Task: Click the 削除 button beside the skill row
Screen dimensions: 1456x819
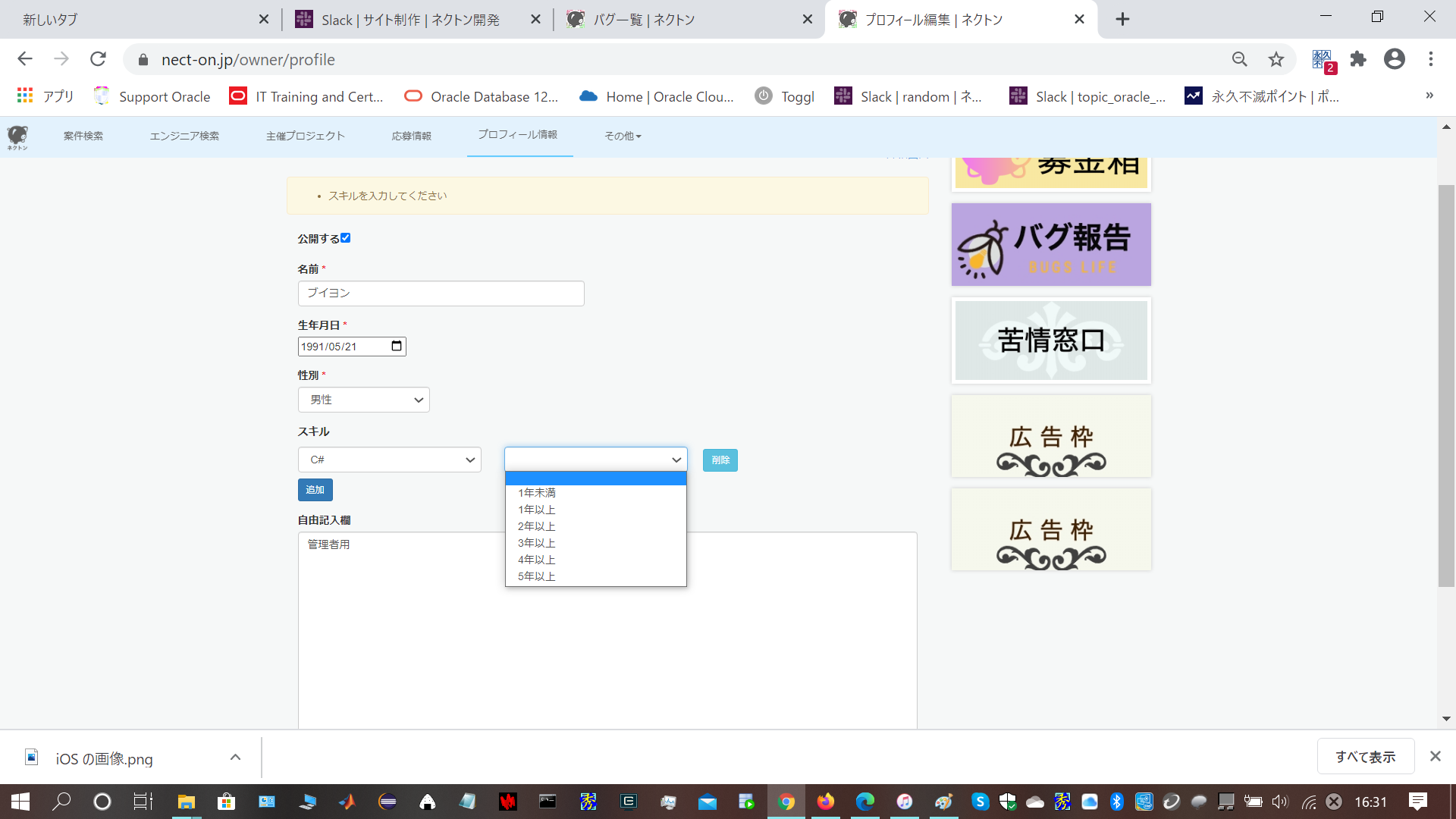Action: click(x=720, y=460)
